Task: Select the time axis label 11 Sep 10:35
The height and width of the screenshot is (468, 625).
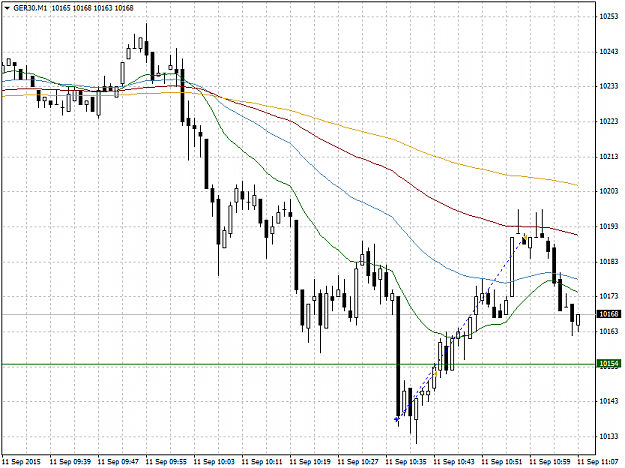Action: [406, 462]
